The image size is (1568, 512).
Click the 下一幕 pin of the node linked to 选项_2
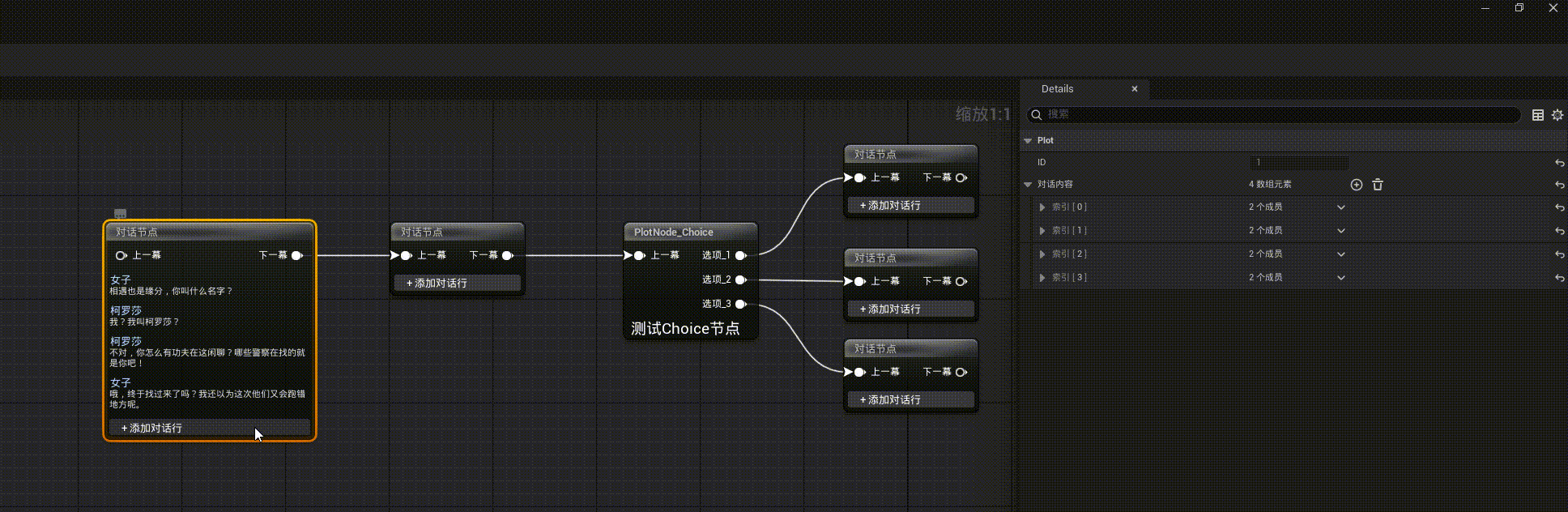tap(961, 281)
